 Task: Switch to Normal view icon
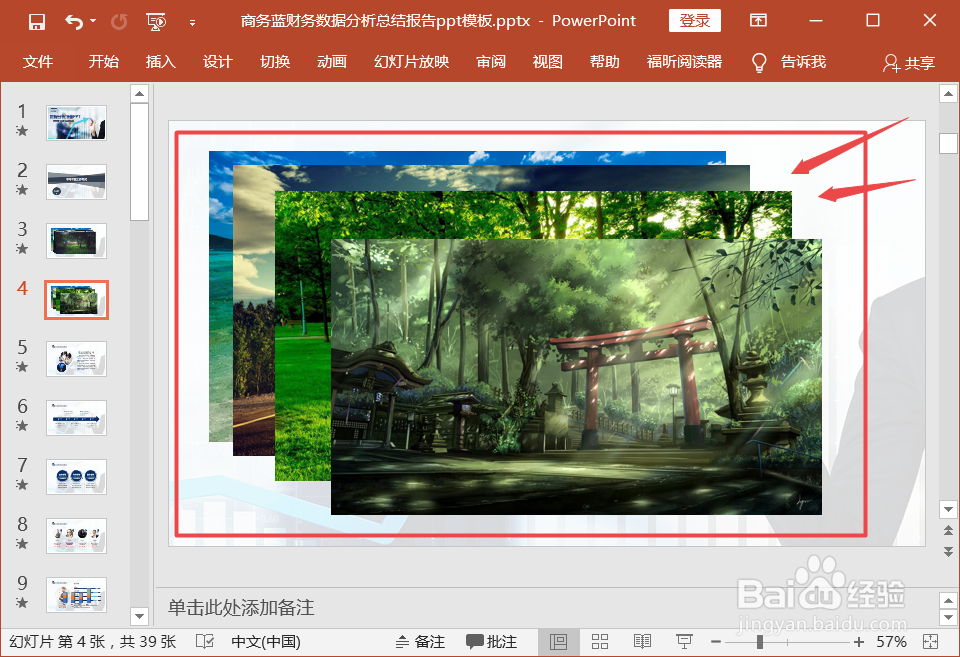tap(558, 642)
